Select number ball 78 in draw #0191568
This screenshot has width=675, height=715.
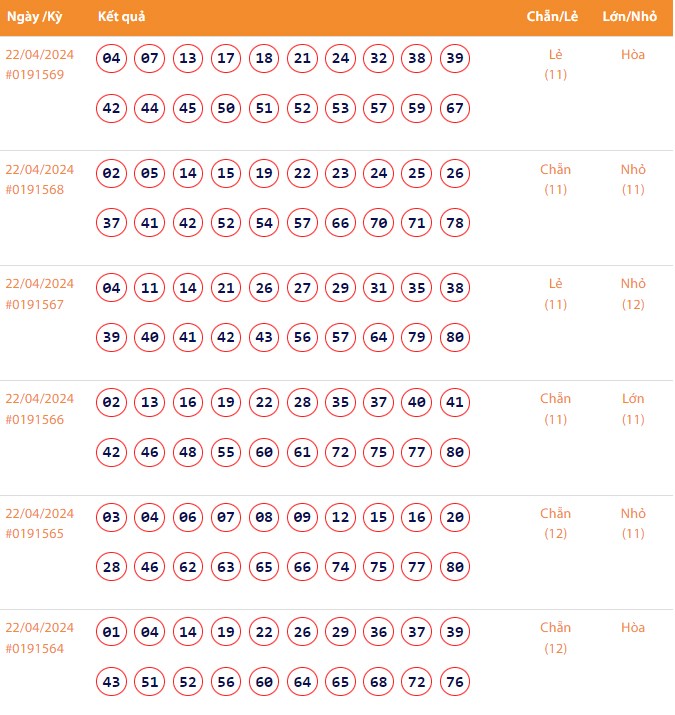pyautogui.click(x=455, y=223)
